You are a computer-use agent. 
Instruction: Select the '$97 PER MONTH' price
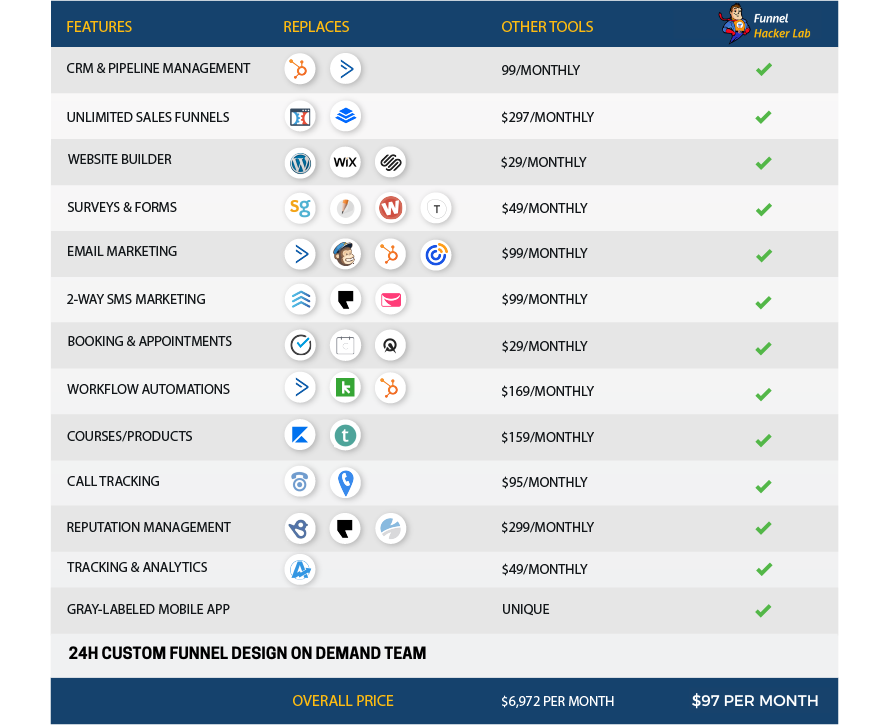click(755, 701)
